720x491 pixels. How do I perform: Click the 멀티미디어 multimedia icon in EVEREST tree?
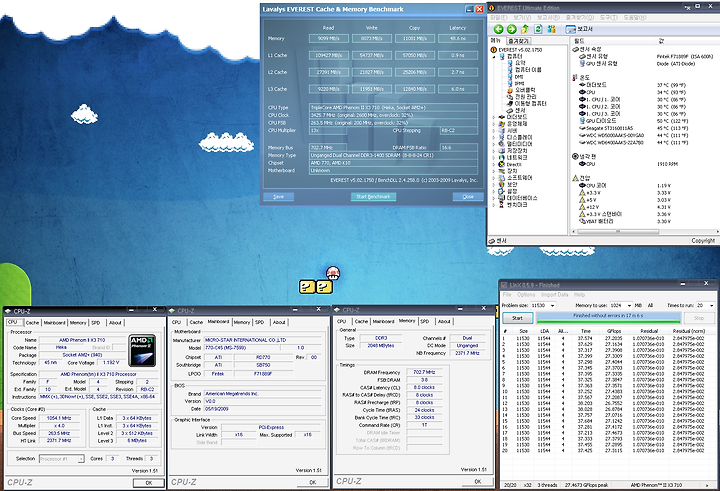(502, 144)
